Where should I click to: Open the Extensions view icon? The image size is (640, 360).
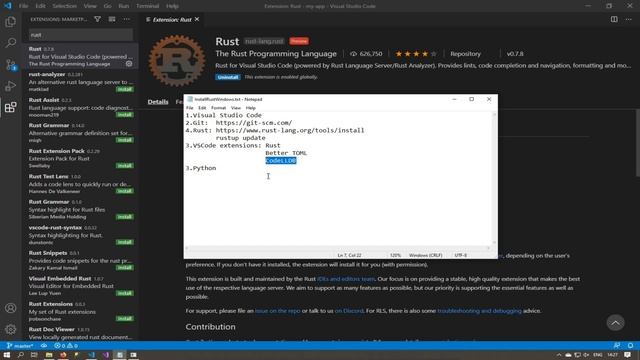[11, 107]
